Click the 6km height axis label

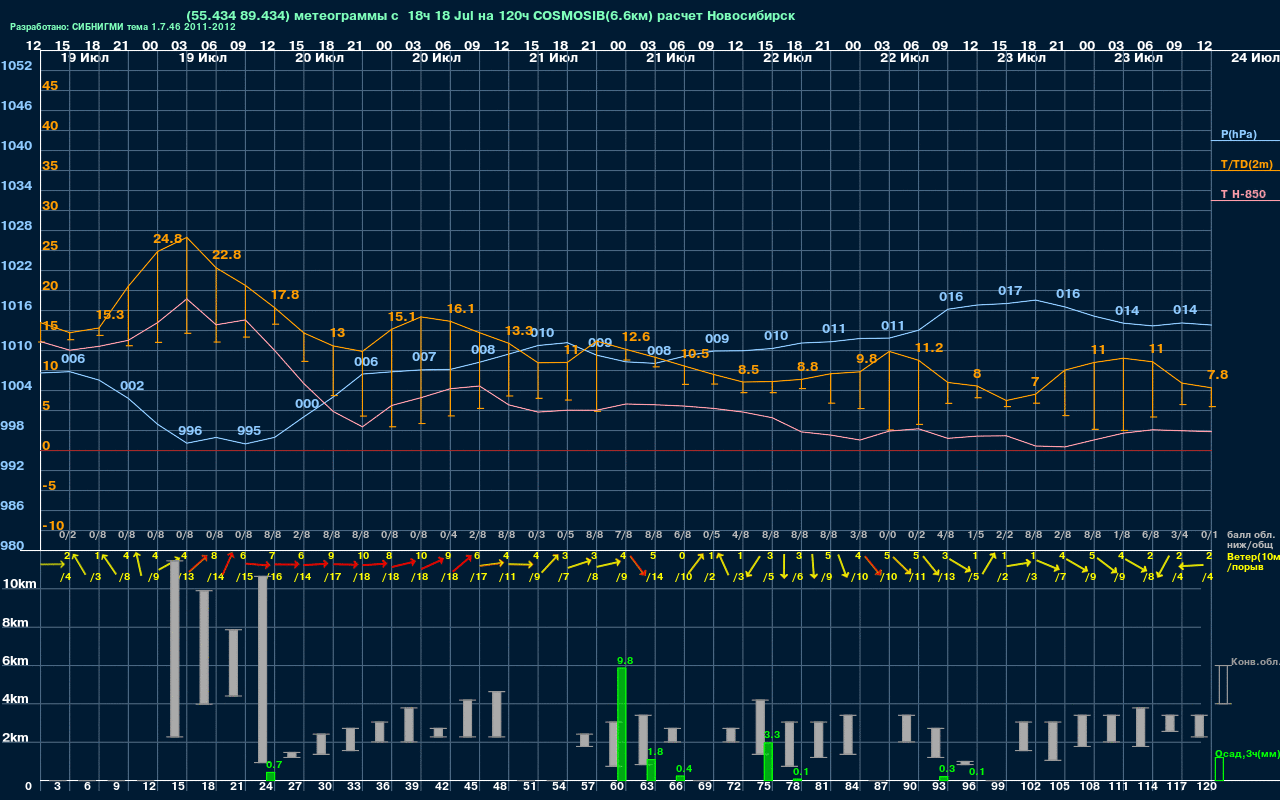pyautogui.click(x=18, y=662)
